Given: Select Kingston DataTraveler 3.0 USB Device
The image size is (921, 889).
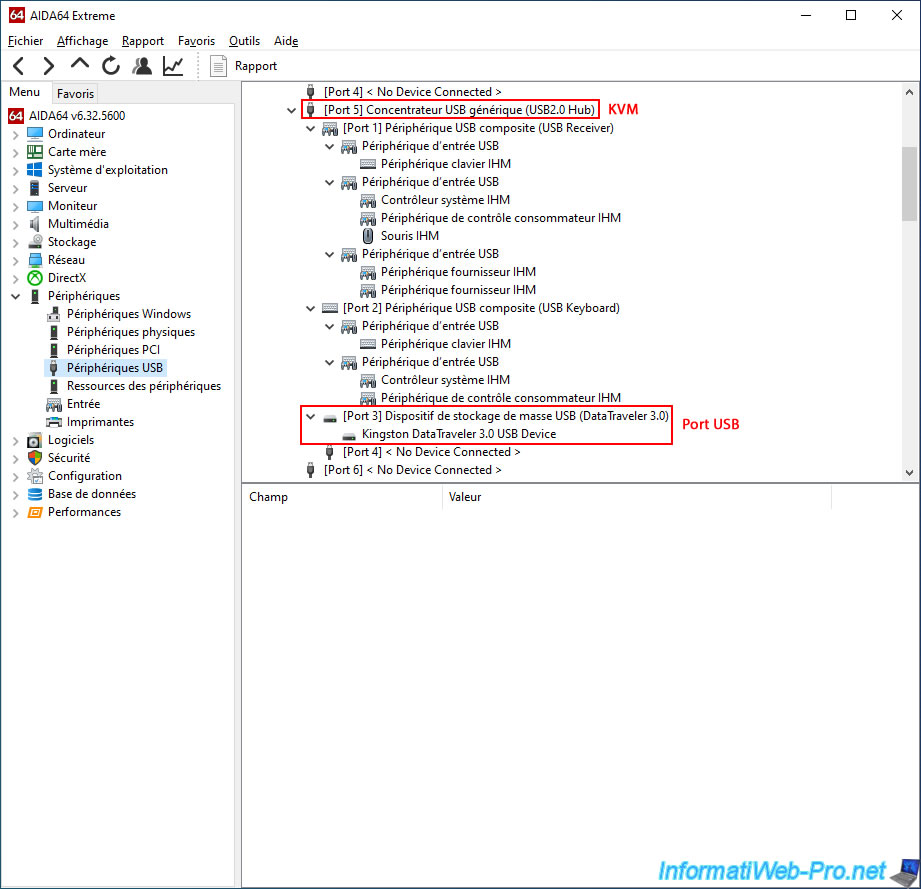Looking at the screenshot, I should point(458,434).
